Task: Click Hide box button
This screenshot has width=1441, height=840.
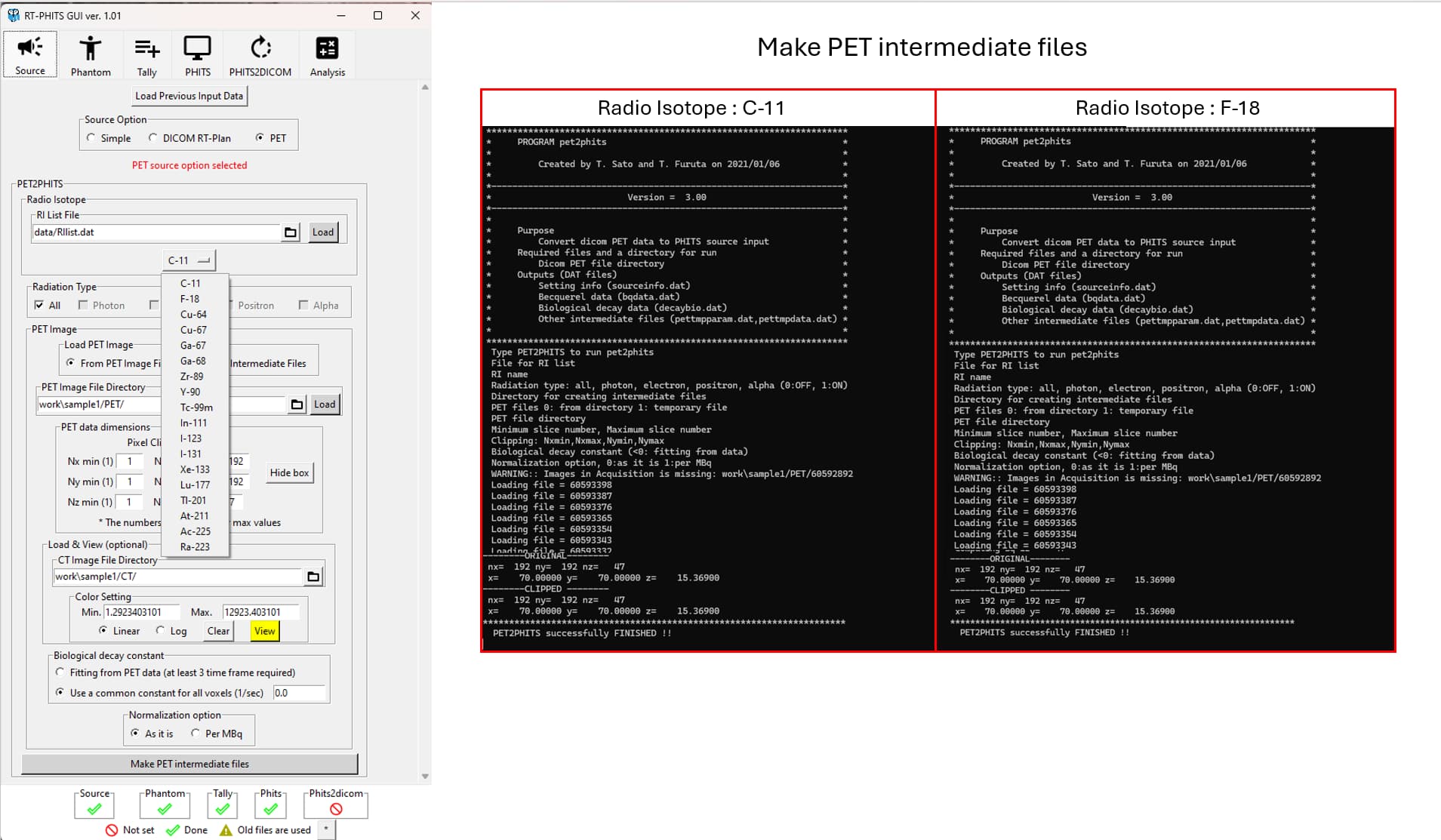Action: pyautogui.click(x=290, y=473)
